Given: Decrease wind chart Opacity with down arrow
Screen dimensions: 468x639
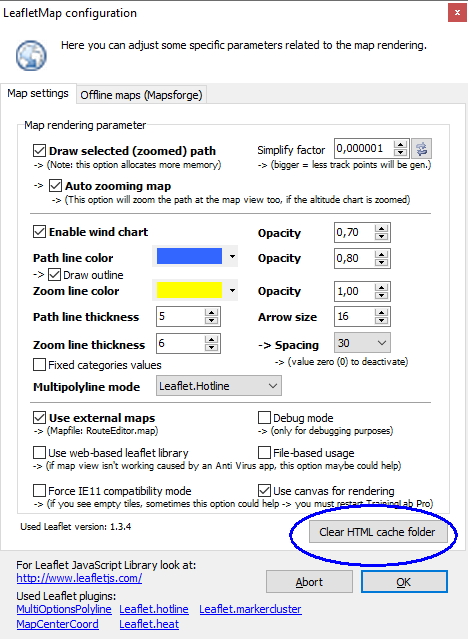Looking at the screenshot, I should [x=382, y=236].
